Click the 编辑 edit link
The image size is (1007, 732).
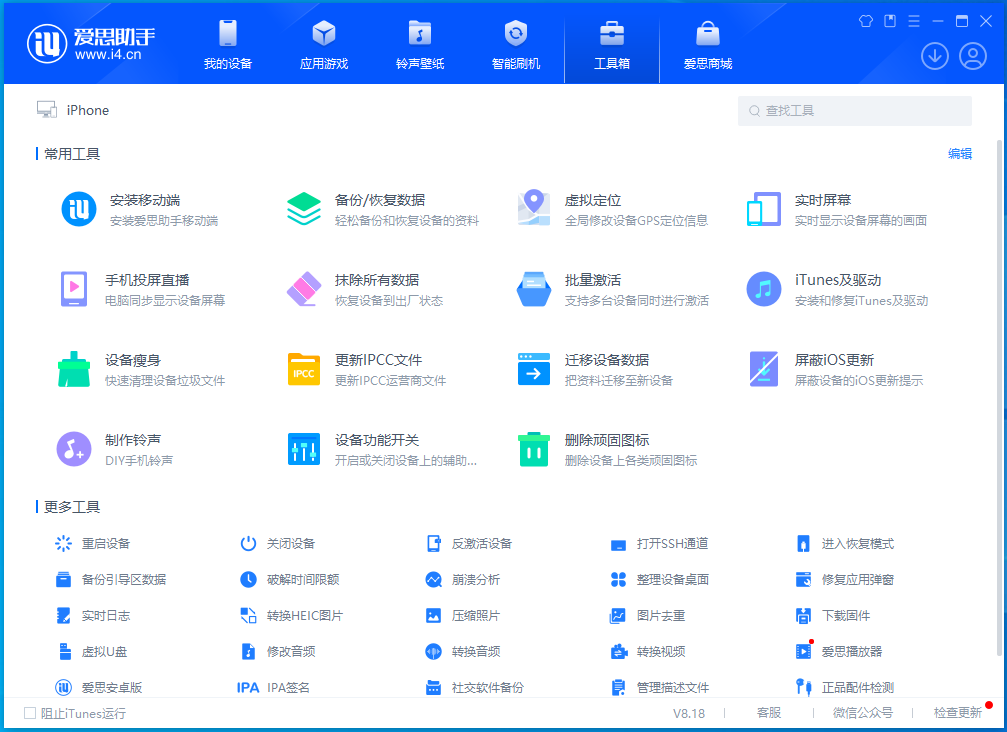pyautogui.click(x=959, y=153)
